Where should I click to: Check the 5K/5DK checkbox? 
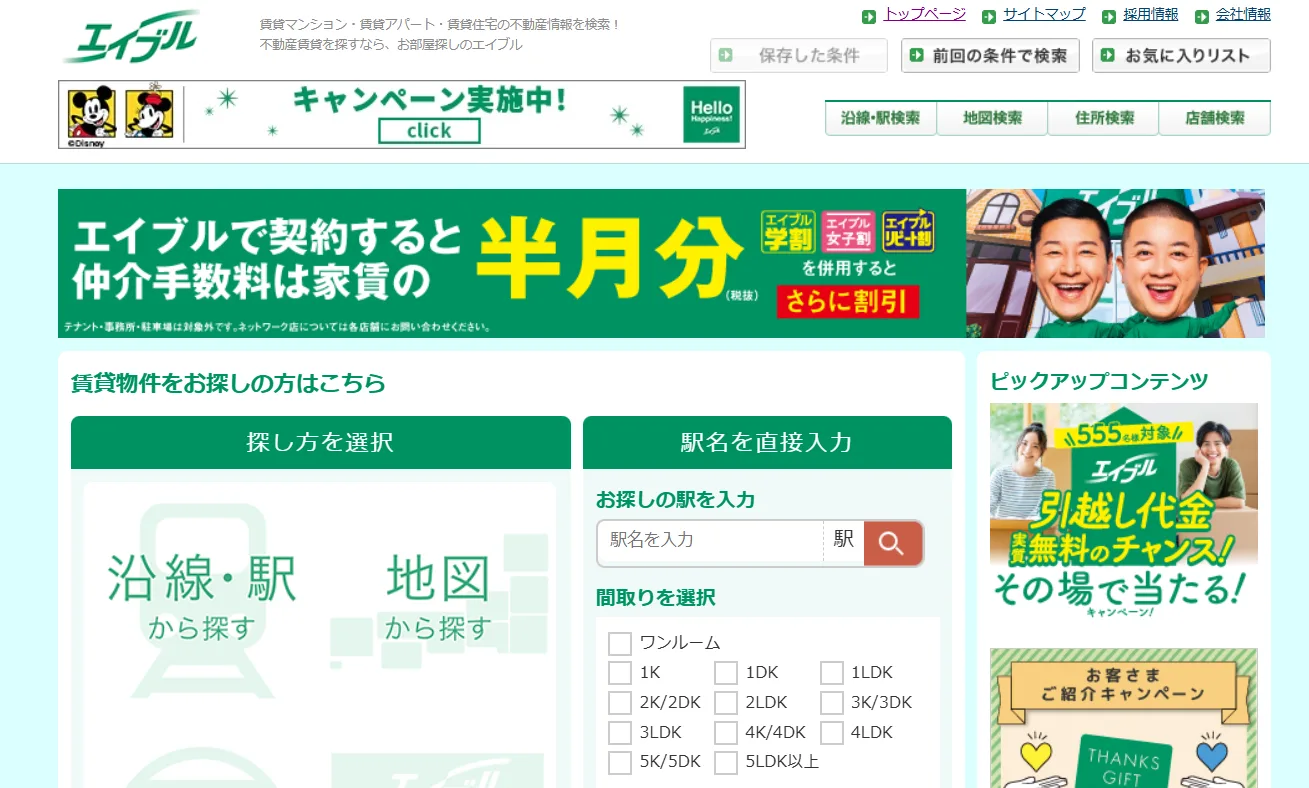[620, 763]
